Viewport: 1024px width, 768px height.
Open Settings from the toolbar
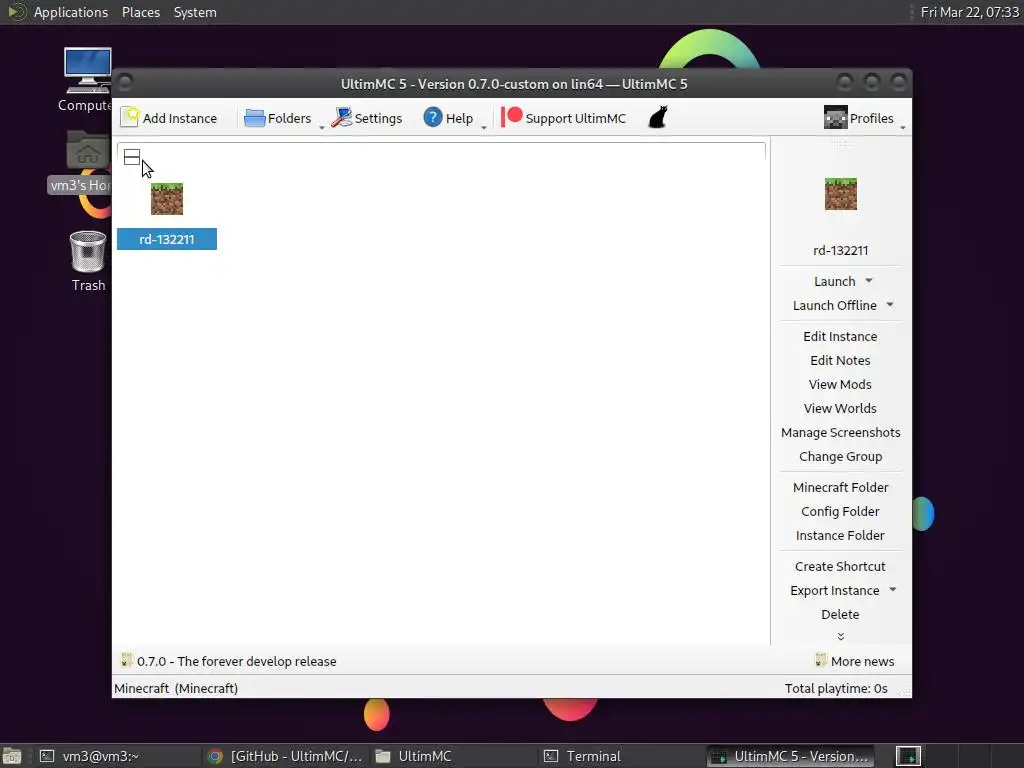(x=366, y=118)
